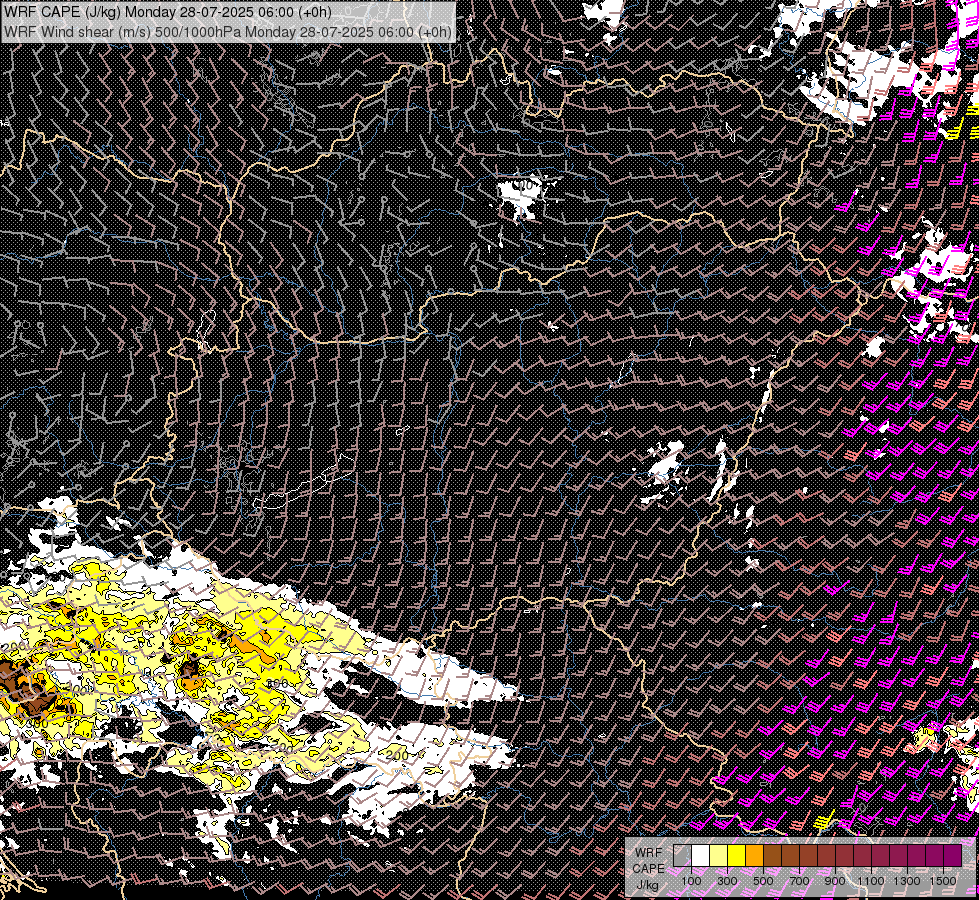This screenshot has width=979, height=900.
Task: Select the orange legend swatch before 500
Action: tap(755, 856)
